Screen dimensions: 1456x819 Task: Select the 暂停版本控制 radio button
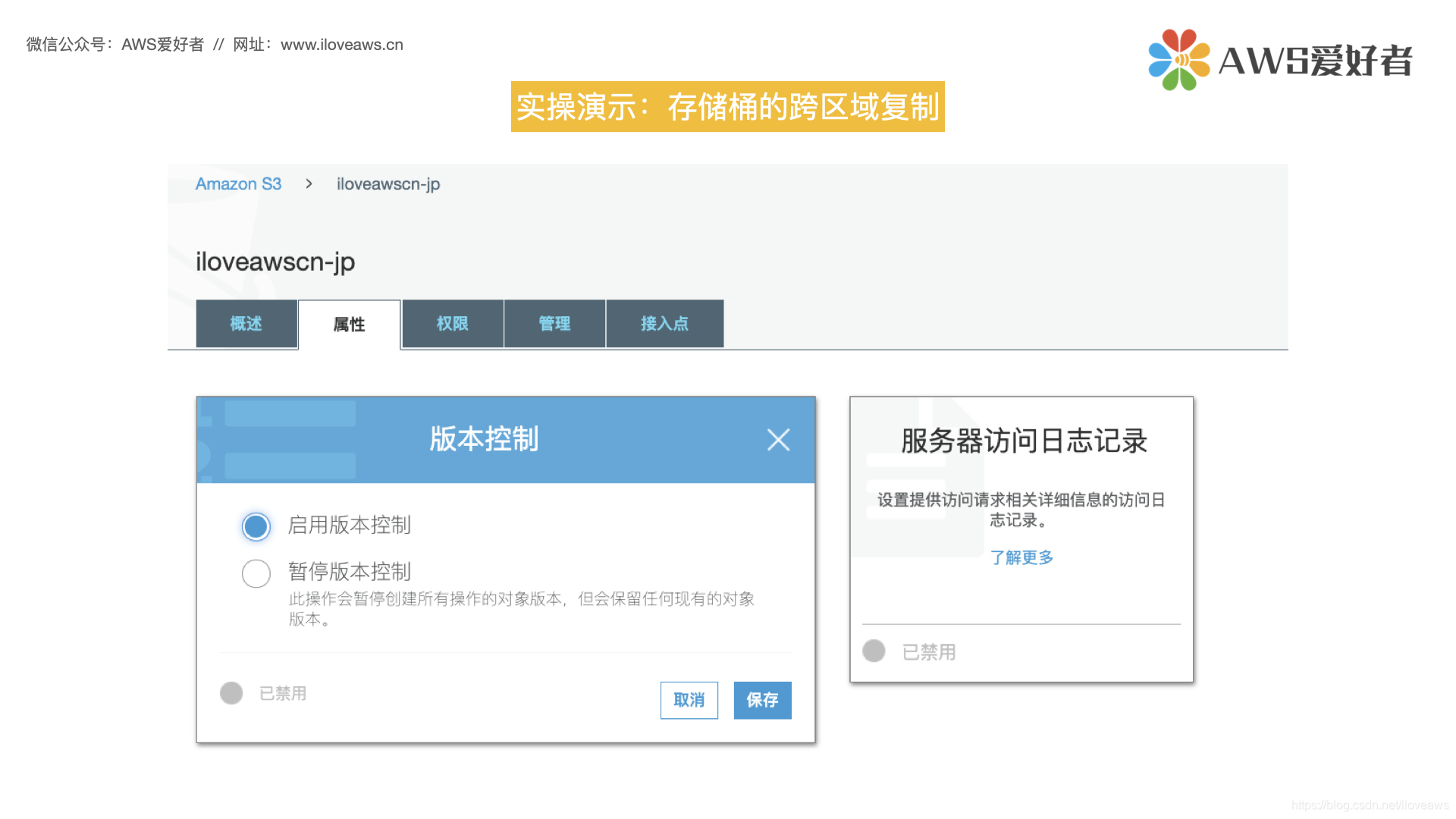click(x=256, y=573)
